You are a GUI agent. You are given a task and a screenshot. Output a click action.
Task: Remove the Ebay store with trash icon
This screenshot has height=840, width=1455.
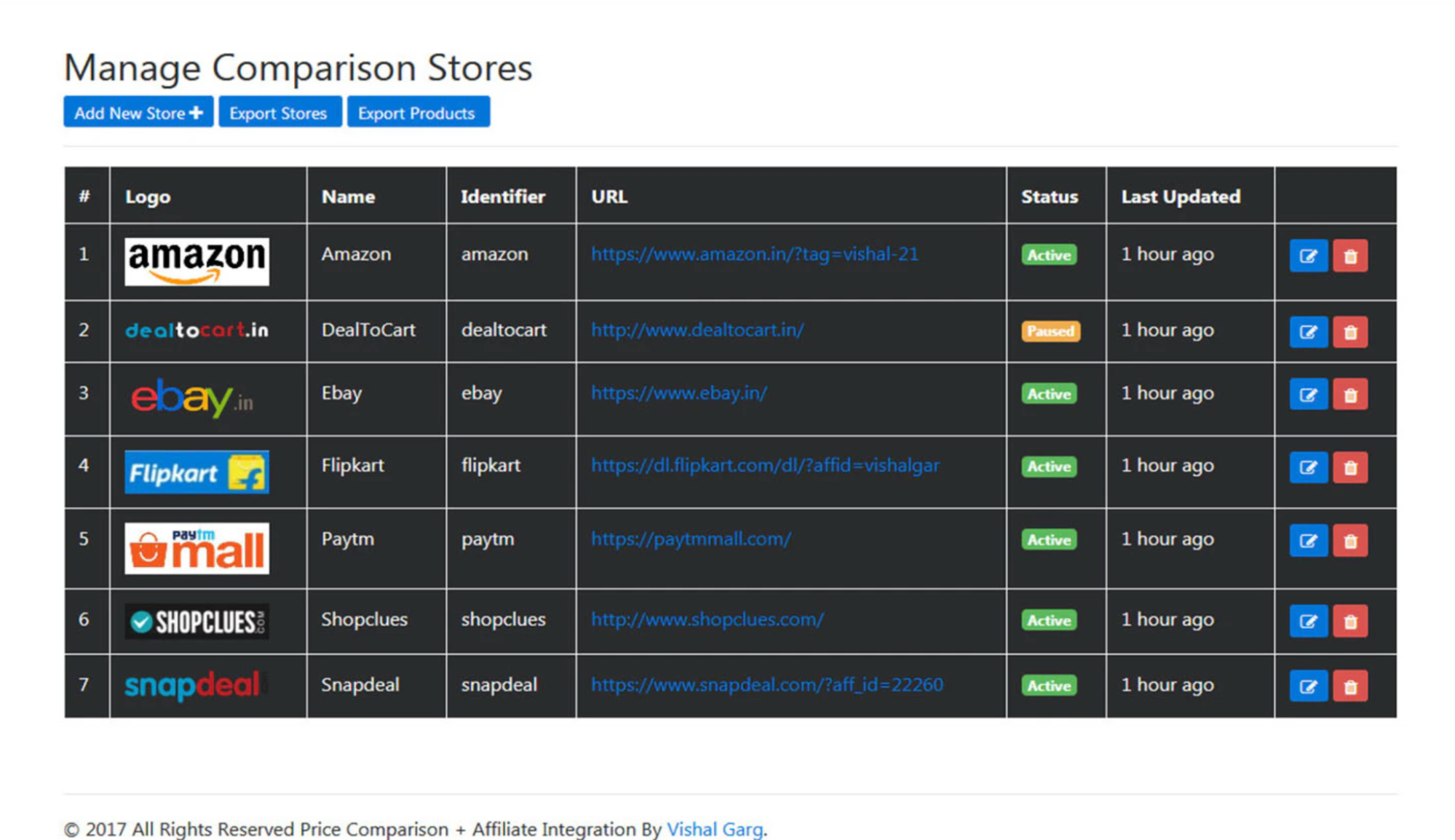pyautogui.click(x=1350, y=395)
